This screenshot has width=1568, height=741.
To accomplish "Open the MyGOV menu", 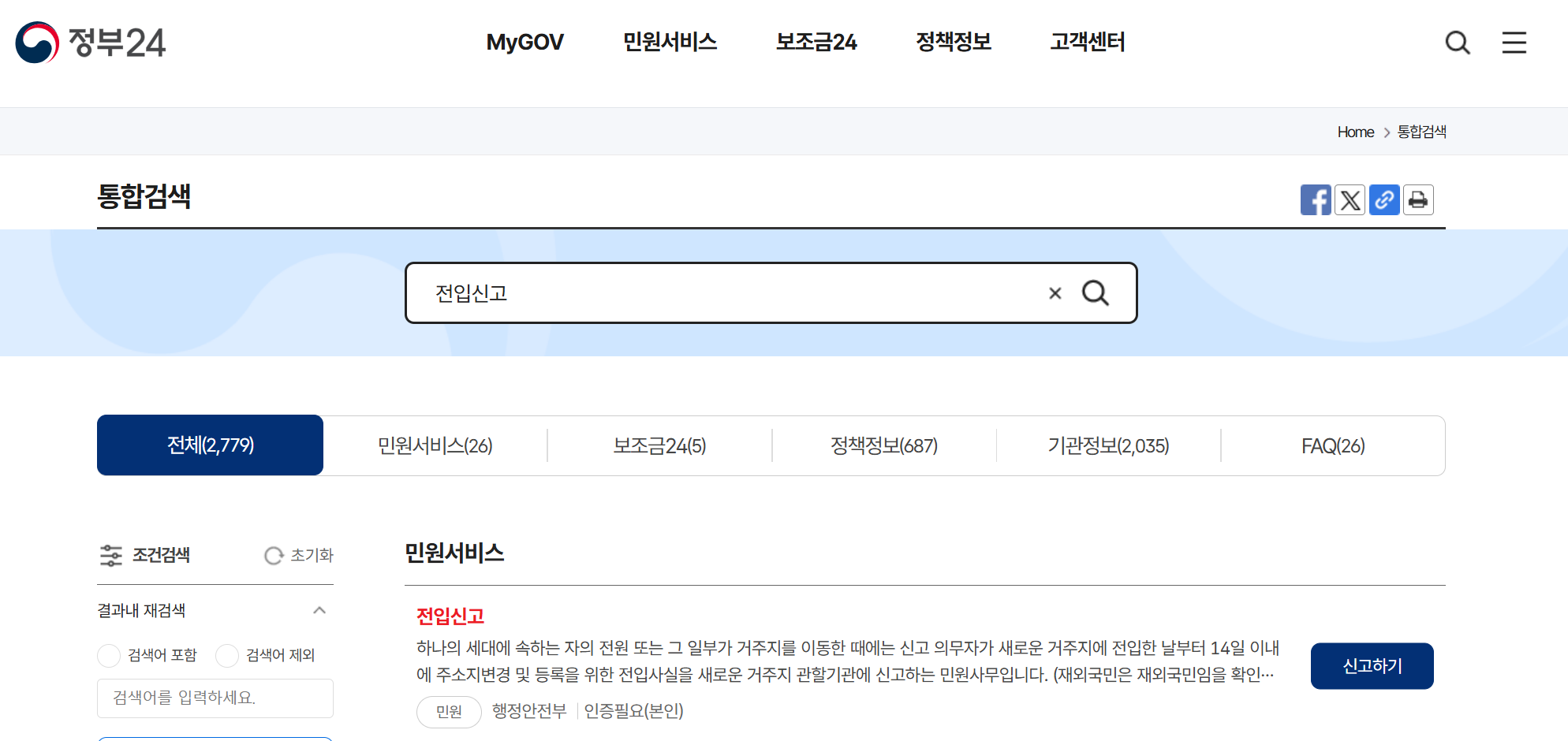I will coord(525,43).
